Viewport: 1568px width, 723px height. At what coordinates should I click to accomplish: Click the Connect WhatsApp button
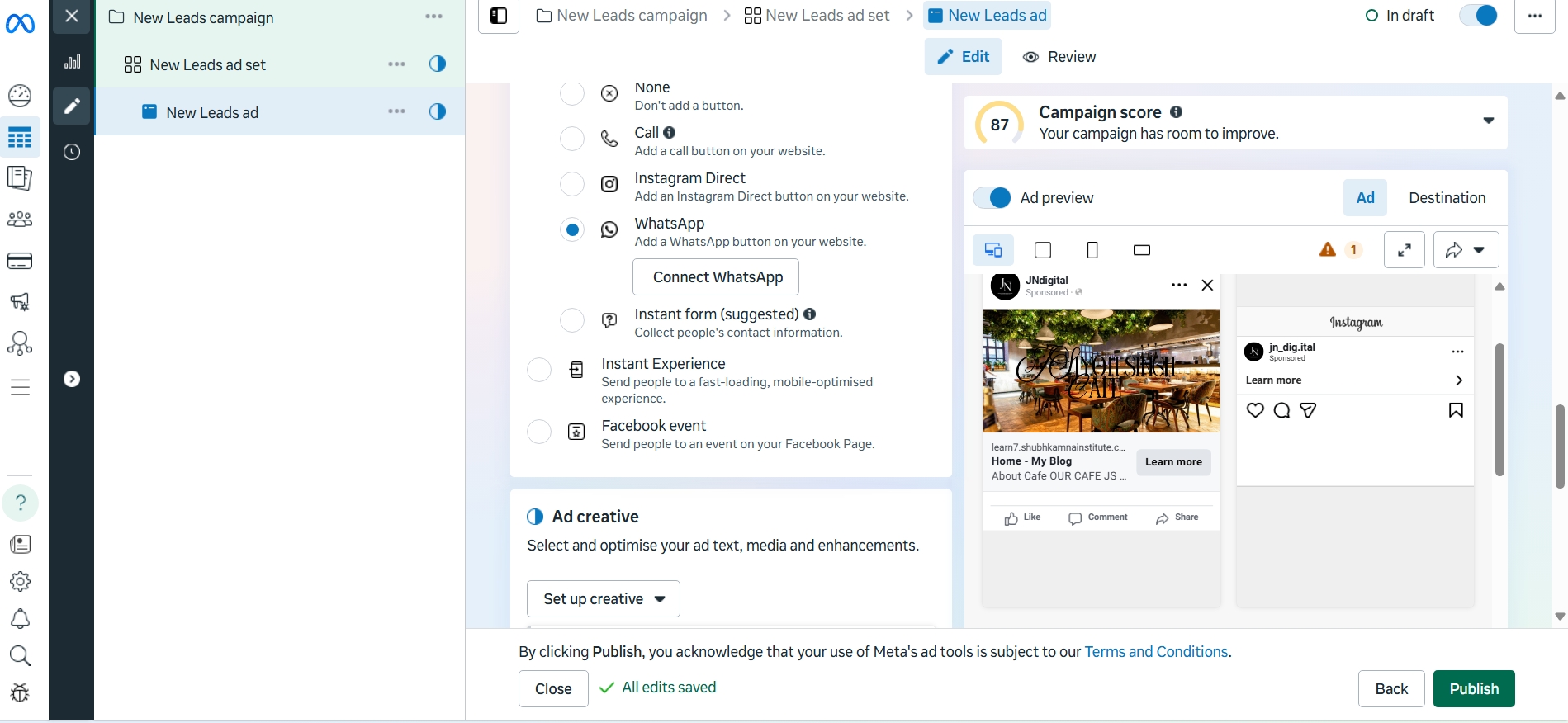pyautogui.click(x=715, y=277)
